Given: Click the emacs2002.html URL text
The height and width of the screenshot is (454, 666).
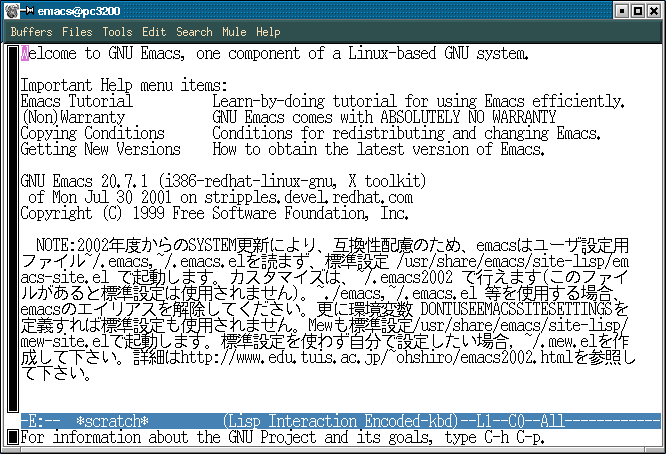Looking at the screenshot, I should point(377,357).
